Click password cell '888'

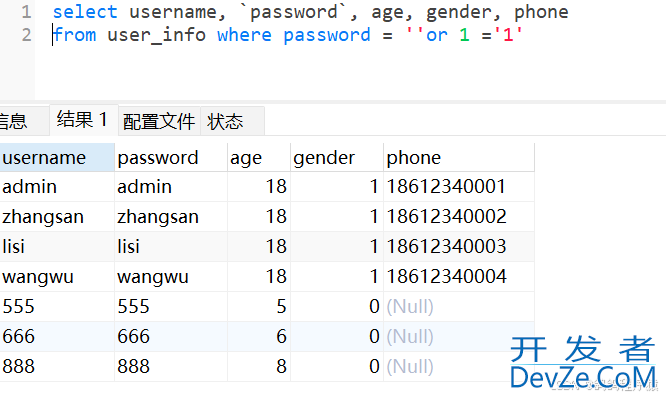(x=171, y=366)
